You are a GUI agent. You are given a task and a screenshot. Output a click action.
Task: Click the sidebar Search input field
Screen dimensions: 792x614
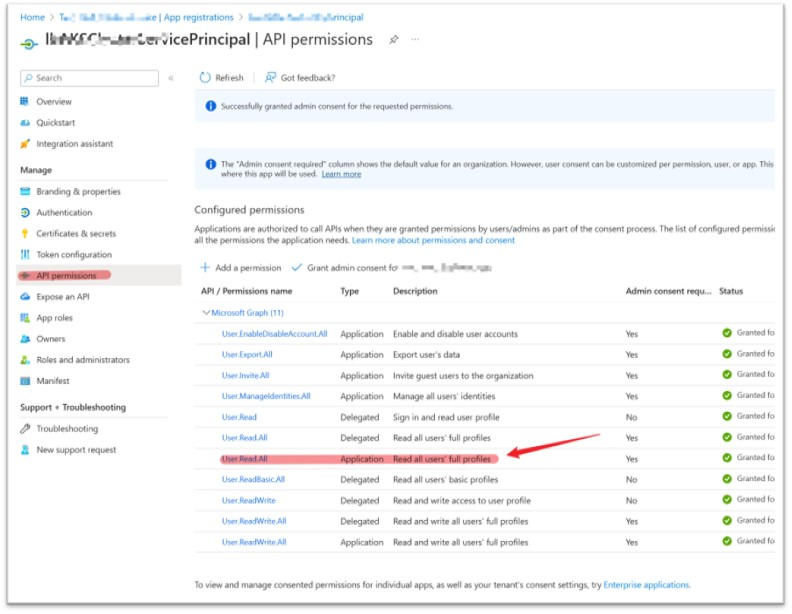[90, 78]
